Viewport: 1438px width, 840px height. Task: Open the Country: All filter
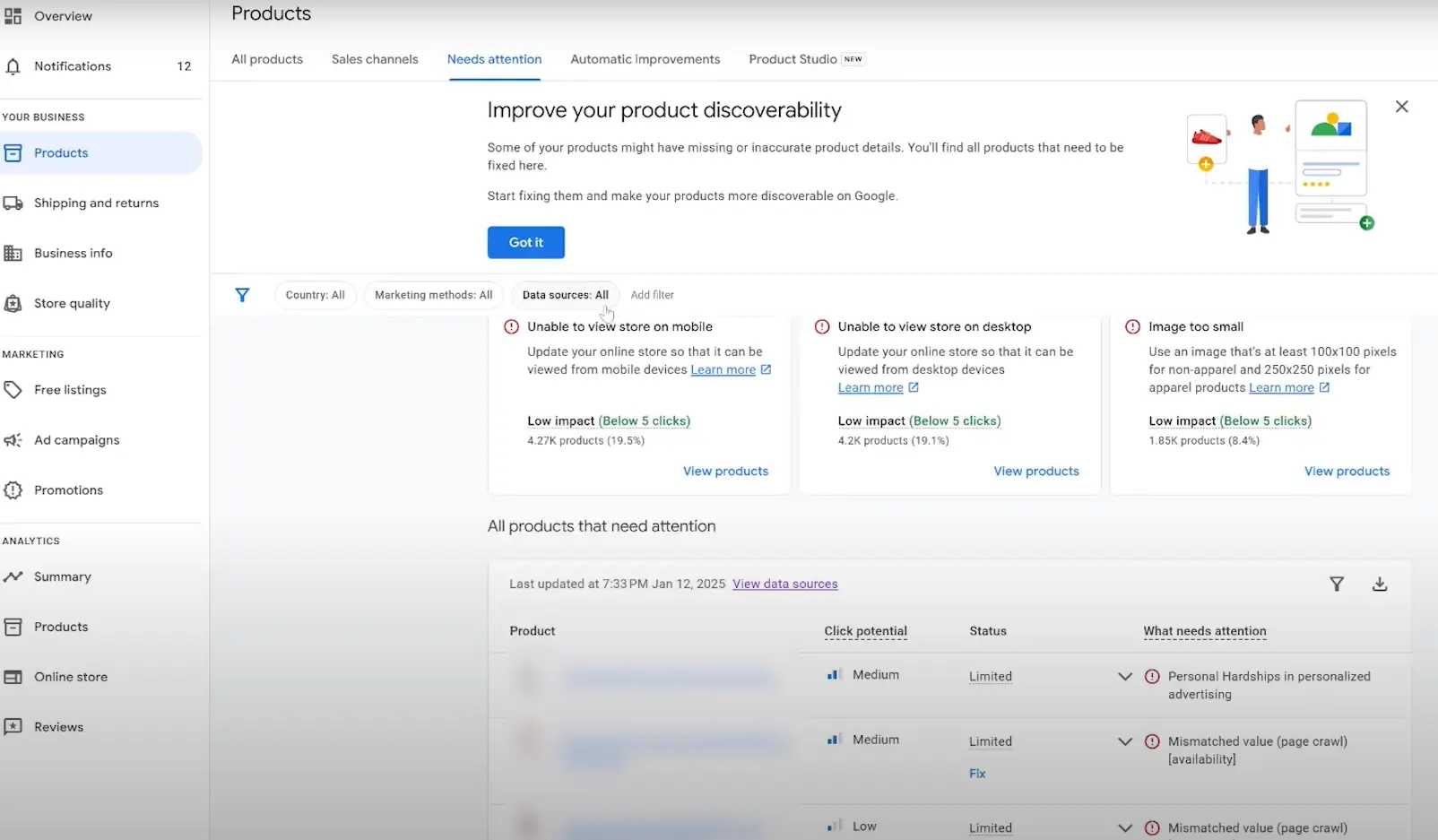coord(315,295)
